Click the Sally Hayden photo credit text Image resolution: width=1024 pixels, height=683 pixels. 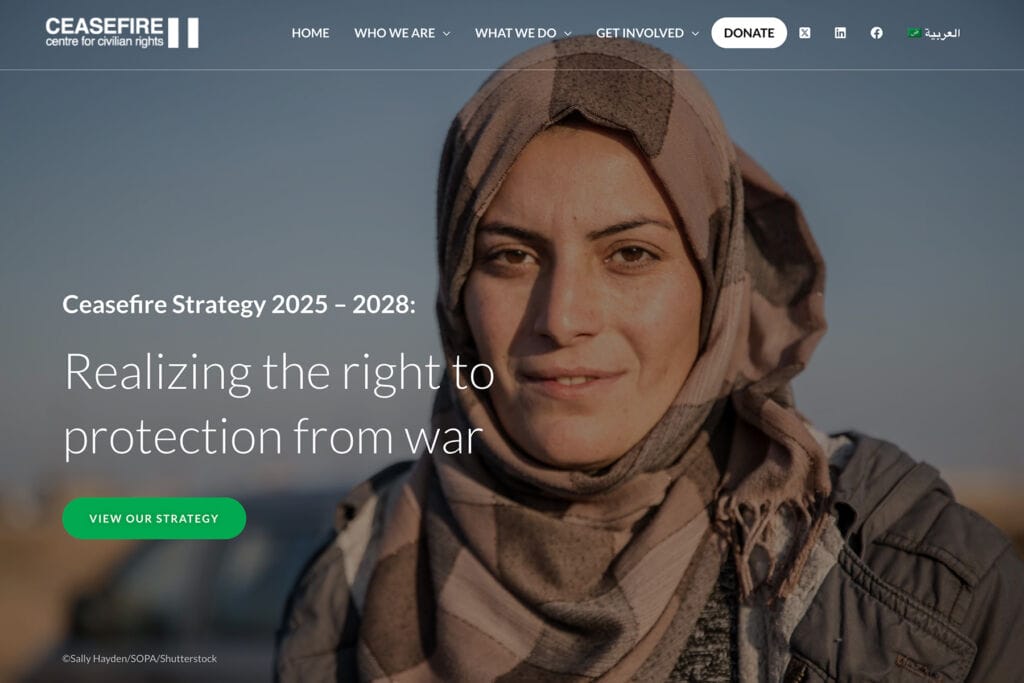tap(140, 659)
